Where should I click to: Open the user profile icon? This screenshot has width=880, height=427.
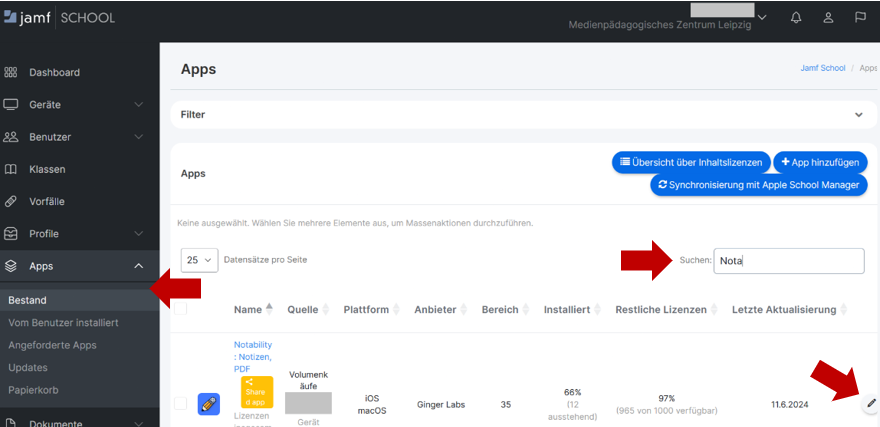tap(828, 18)
